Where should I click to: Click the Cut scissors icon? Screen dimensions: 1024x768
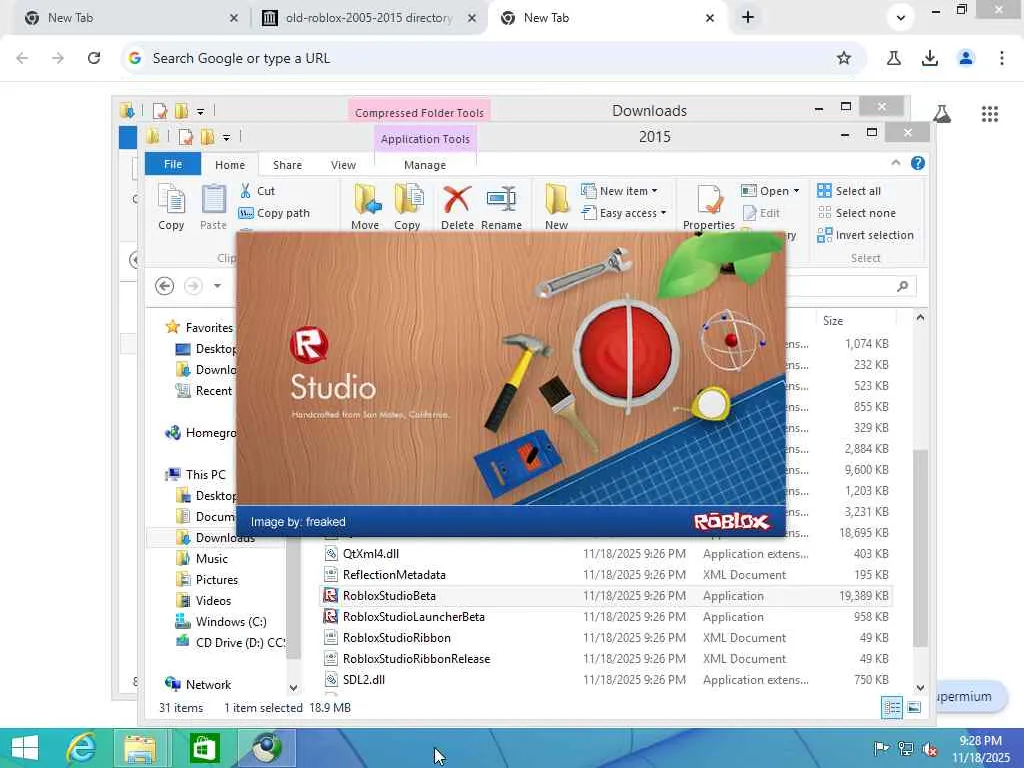pos(246,191)
